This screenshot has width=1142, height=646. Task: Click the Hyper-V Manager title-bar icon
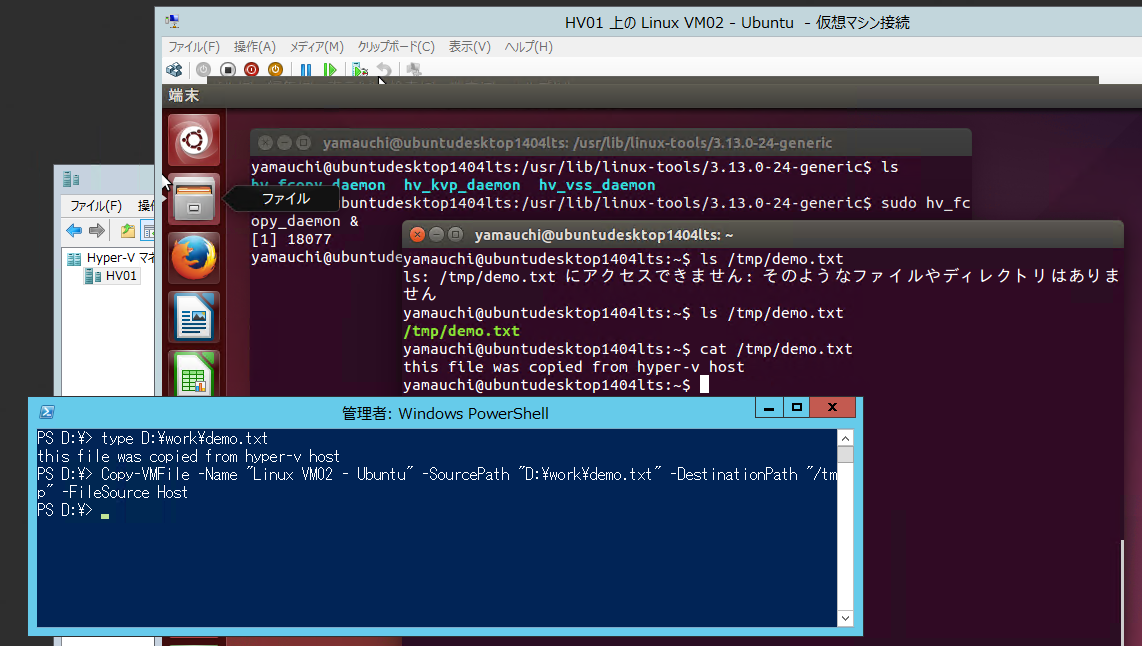coord(71,179)
